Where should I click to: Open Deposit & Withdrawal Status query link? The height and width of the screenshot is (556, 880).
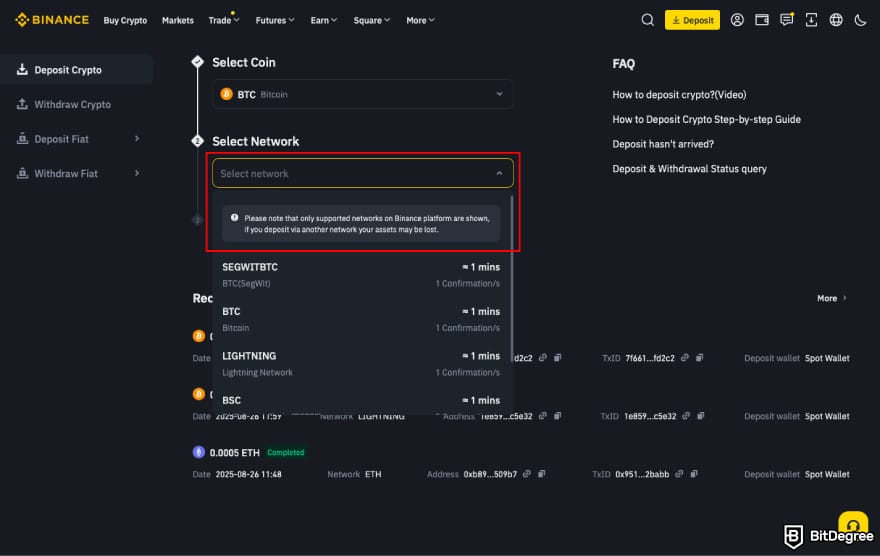coord(689,169)
